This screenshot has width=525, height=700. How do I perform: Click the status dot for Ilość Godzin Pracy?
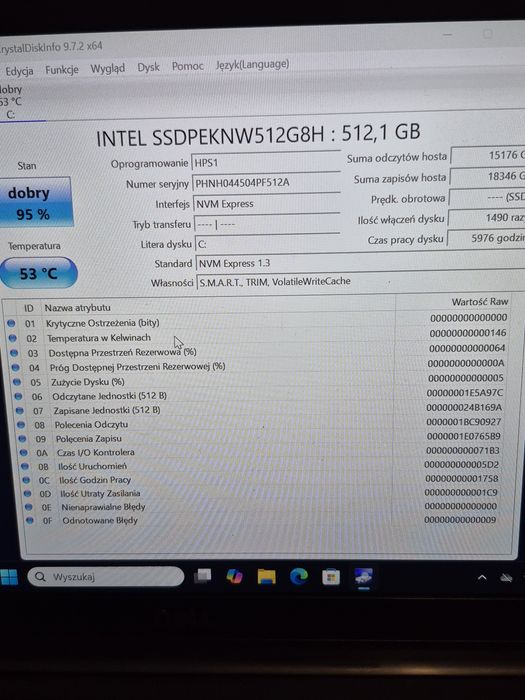[x=26, y=480]
